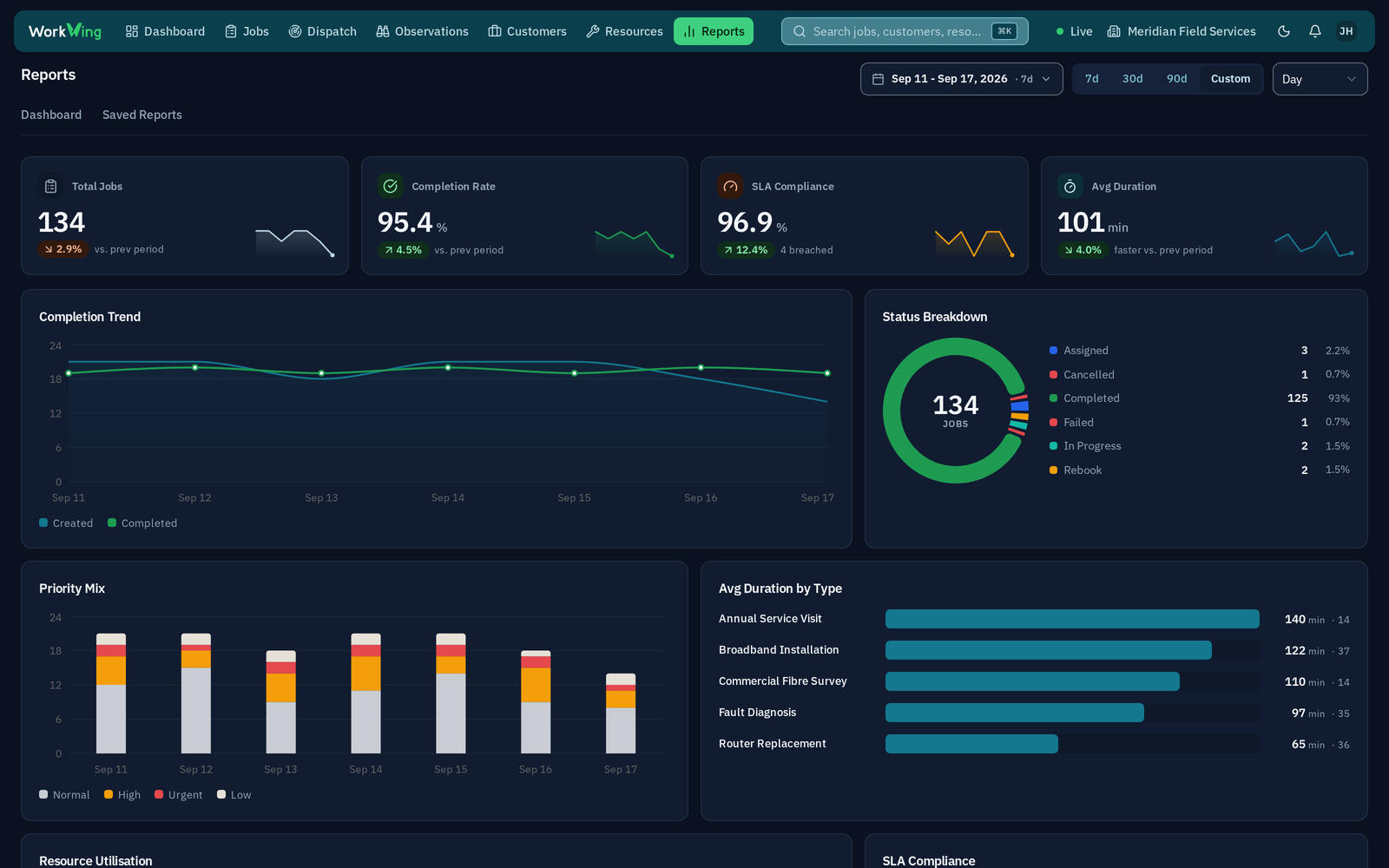Click the Router Replacement duration bar
Screen dimensions: 1389x868
pos(971,744)
